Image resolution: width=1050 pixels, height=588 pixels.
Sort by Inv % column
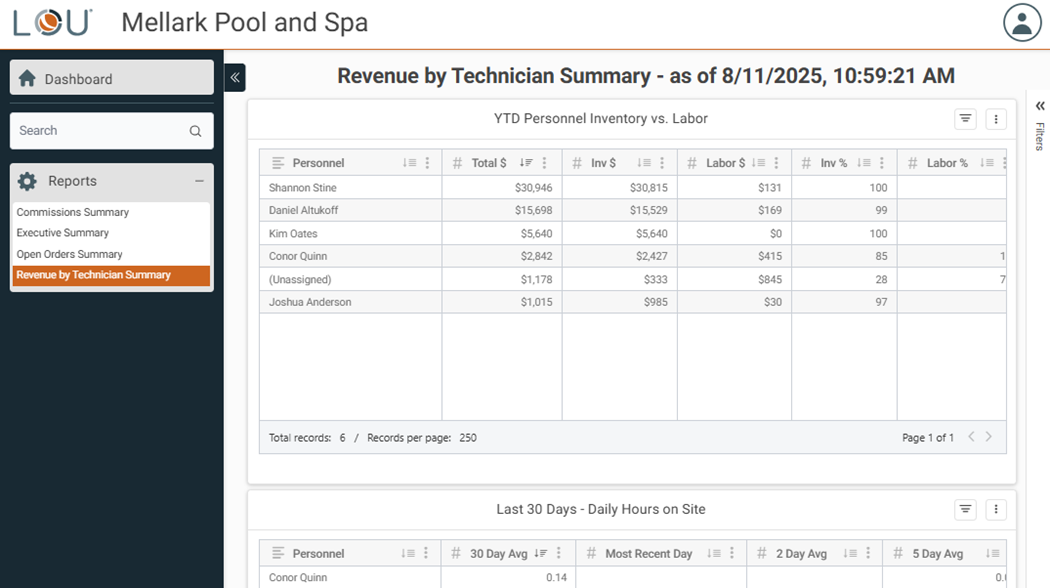pyautogui.click(x=864, y=163)
